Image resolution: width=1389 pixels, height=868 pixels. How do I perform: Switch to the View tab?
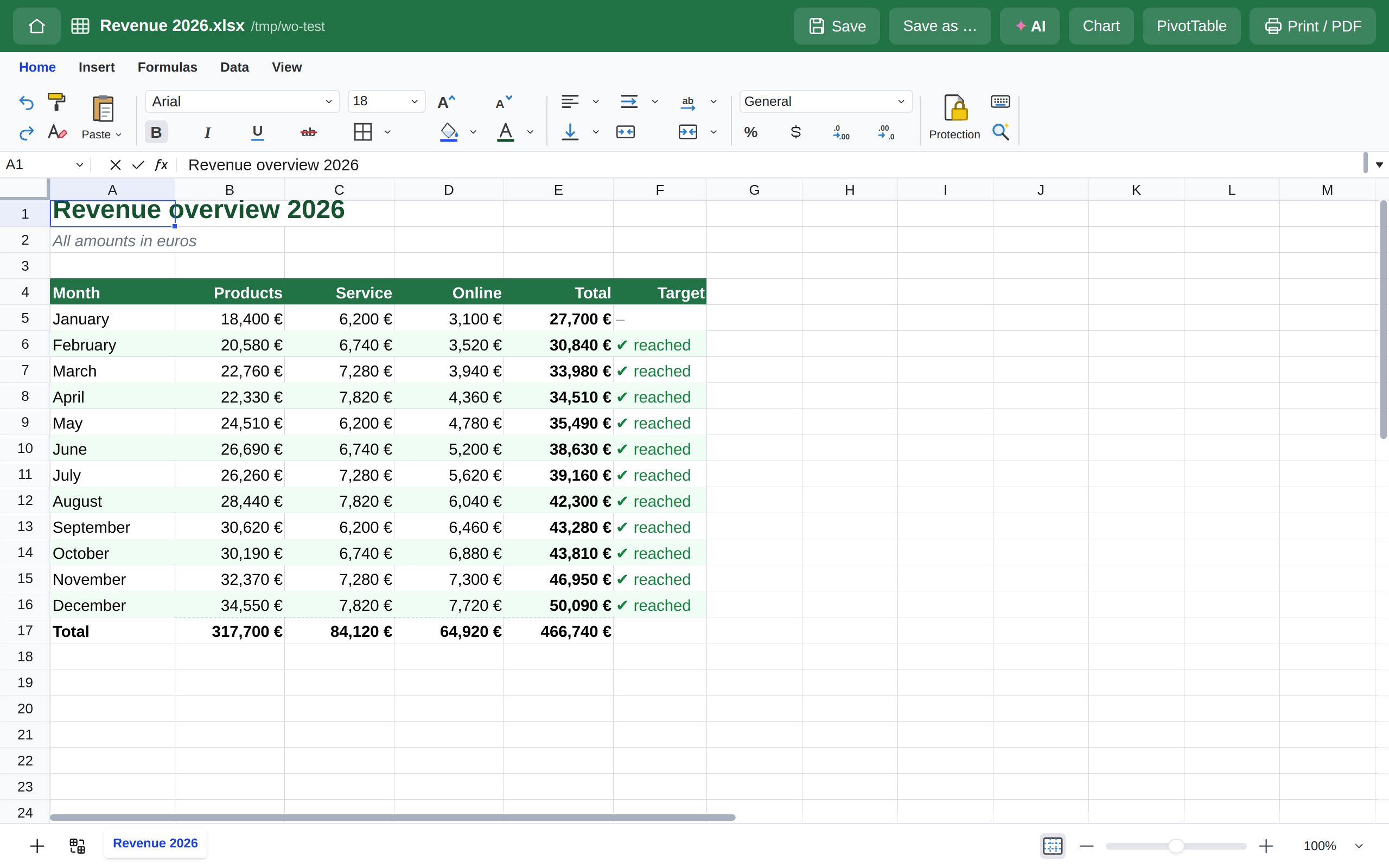[x=286, y=67]
